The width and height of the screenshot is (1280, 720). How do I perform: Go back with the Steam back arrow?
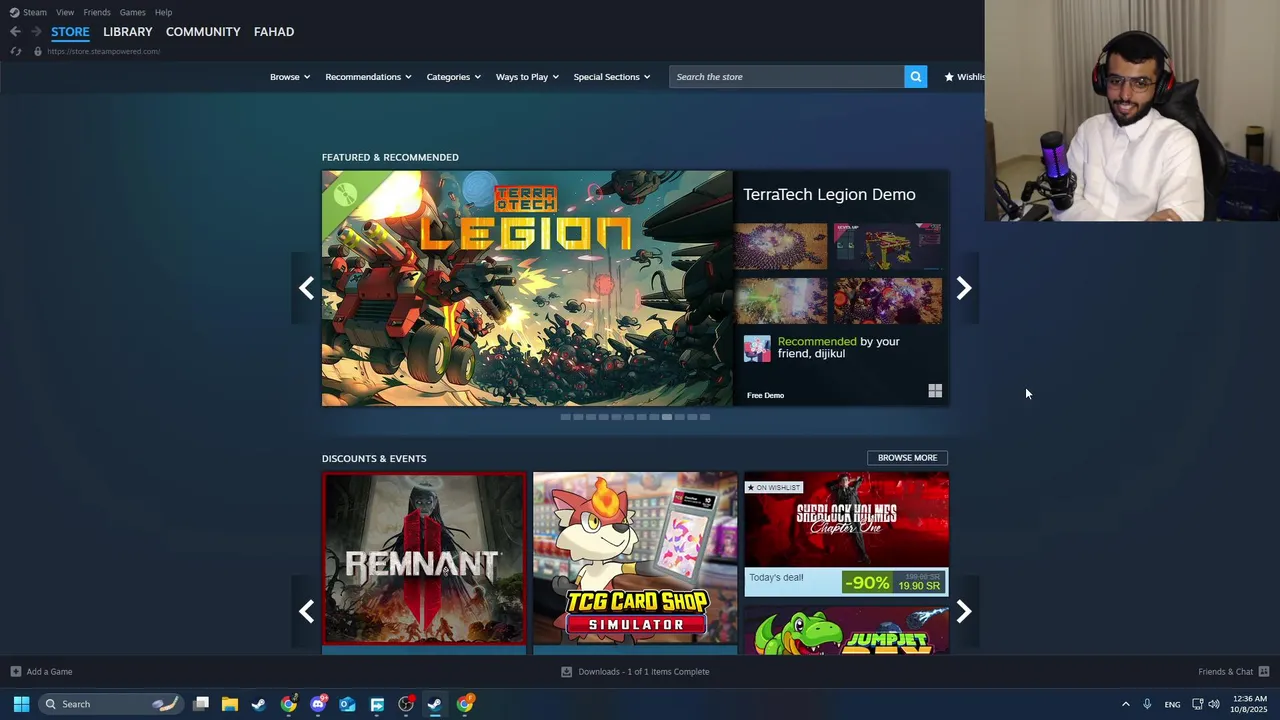click(15, 32)
